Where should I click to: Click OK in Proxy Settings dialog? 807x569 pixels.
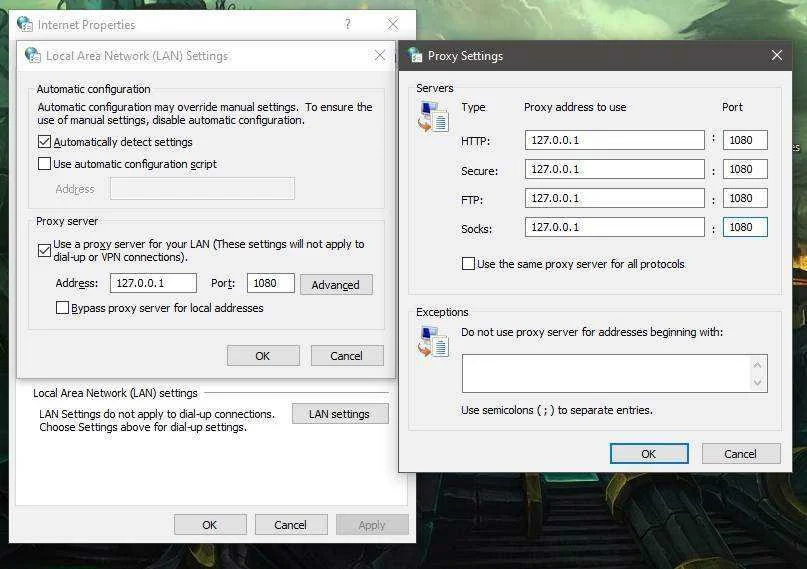649,453
